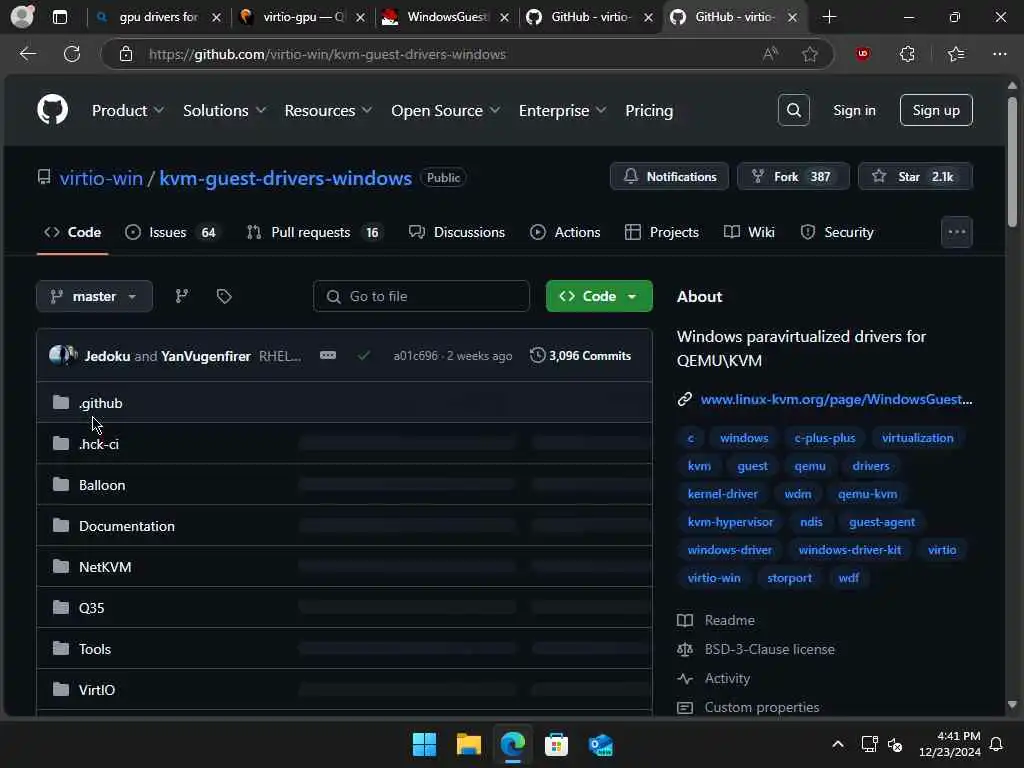Open the browser extensions puzzle icon
The width and height of the screenshot is (1024, 768).
point(907,54)
